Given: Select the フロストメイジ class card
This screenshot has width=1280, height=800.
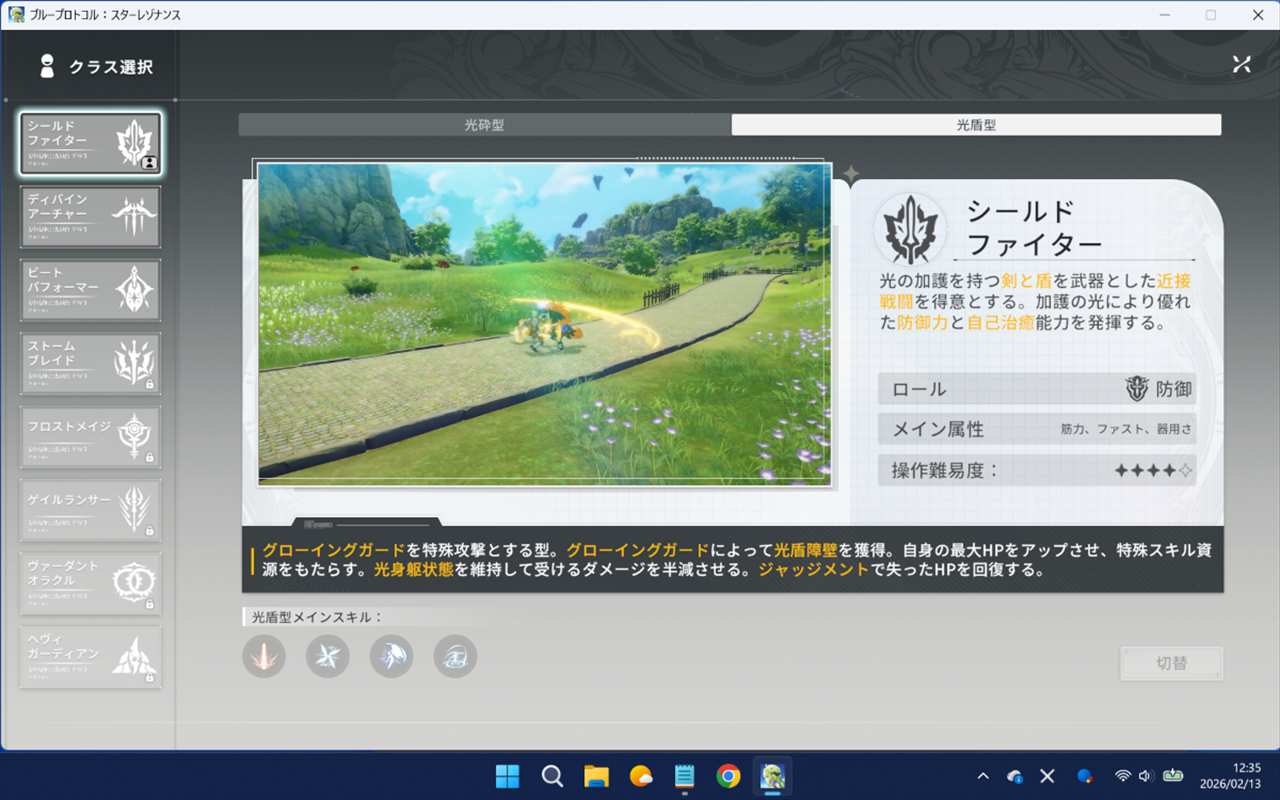Looking at the screenshot, I should tap(90, 437).
